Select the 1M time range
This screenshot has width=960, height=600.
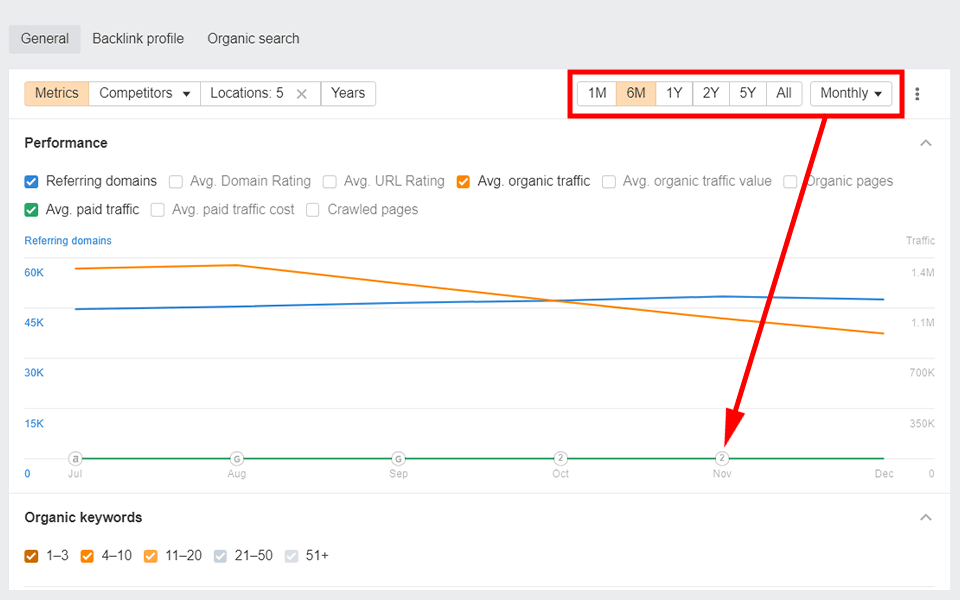coord(597,93)
